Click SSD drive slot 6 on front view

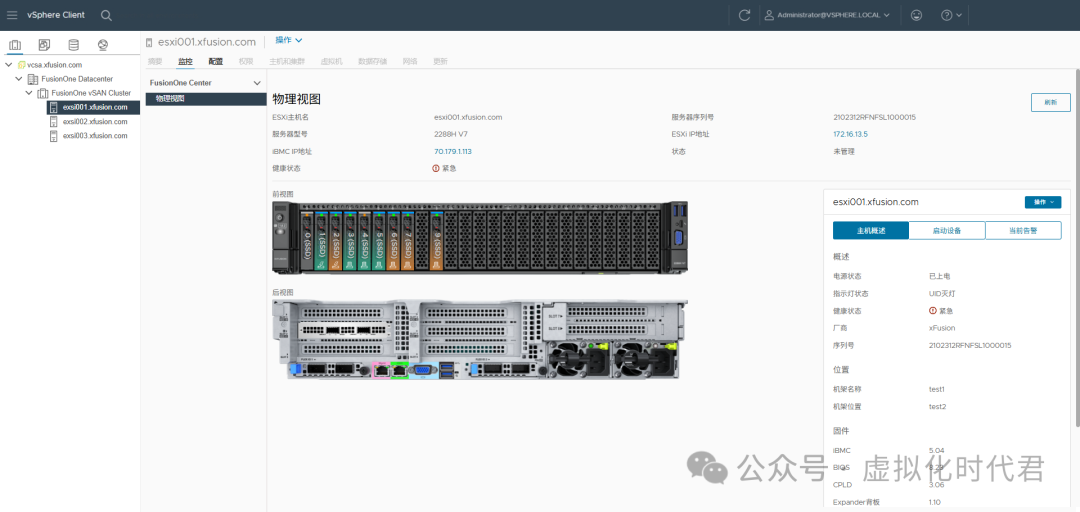393,241
